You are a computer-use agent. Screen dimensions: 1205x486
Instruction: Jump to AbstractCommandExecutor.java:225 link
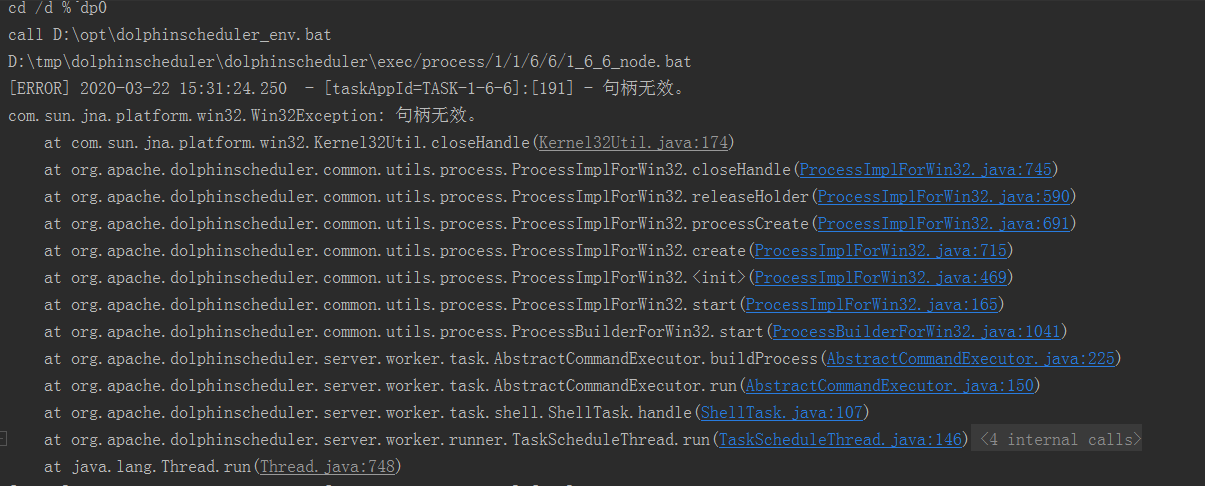tap(969, 358)
